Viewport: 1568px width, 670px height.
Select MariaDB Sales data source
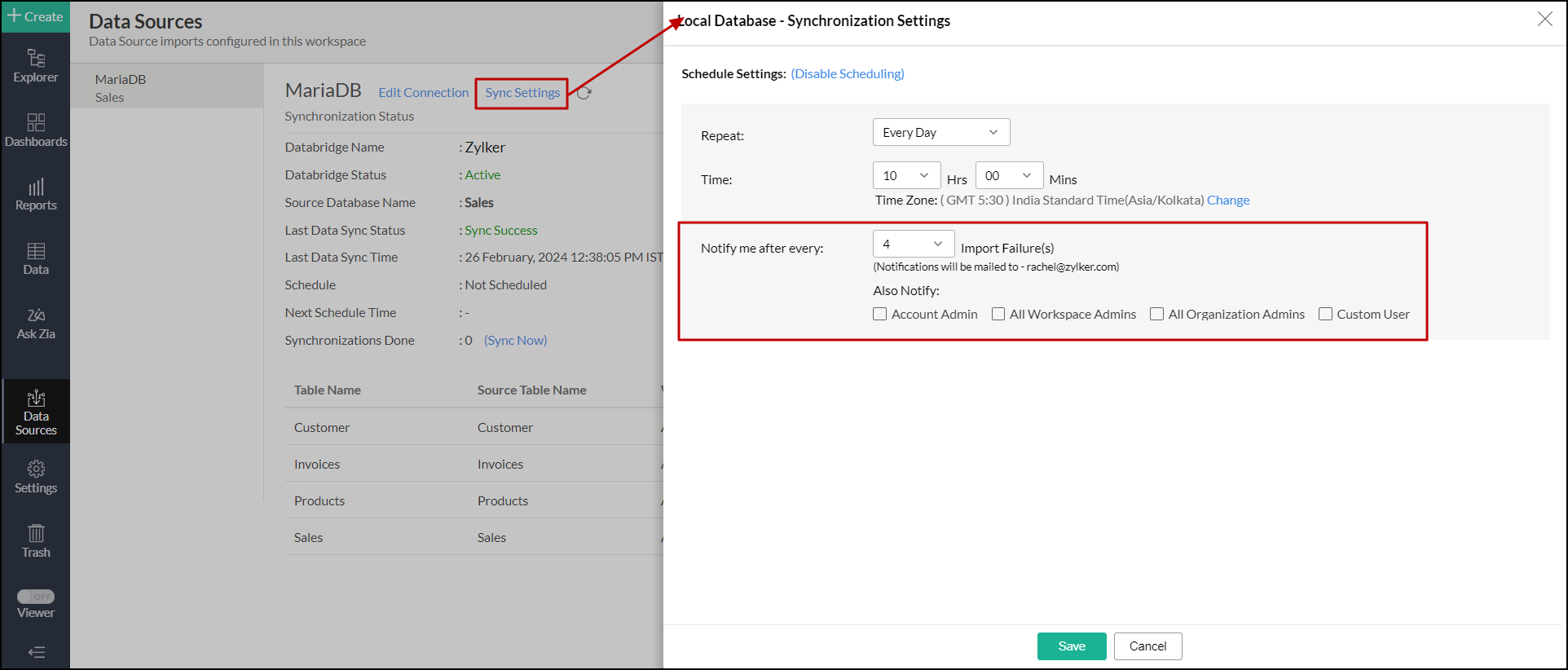(121, 87)
